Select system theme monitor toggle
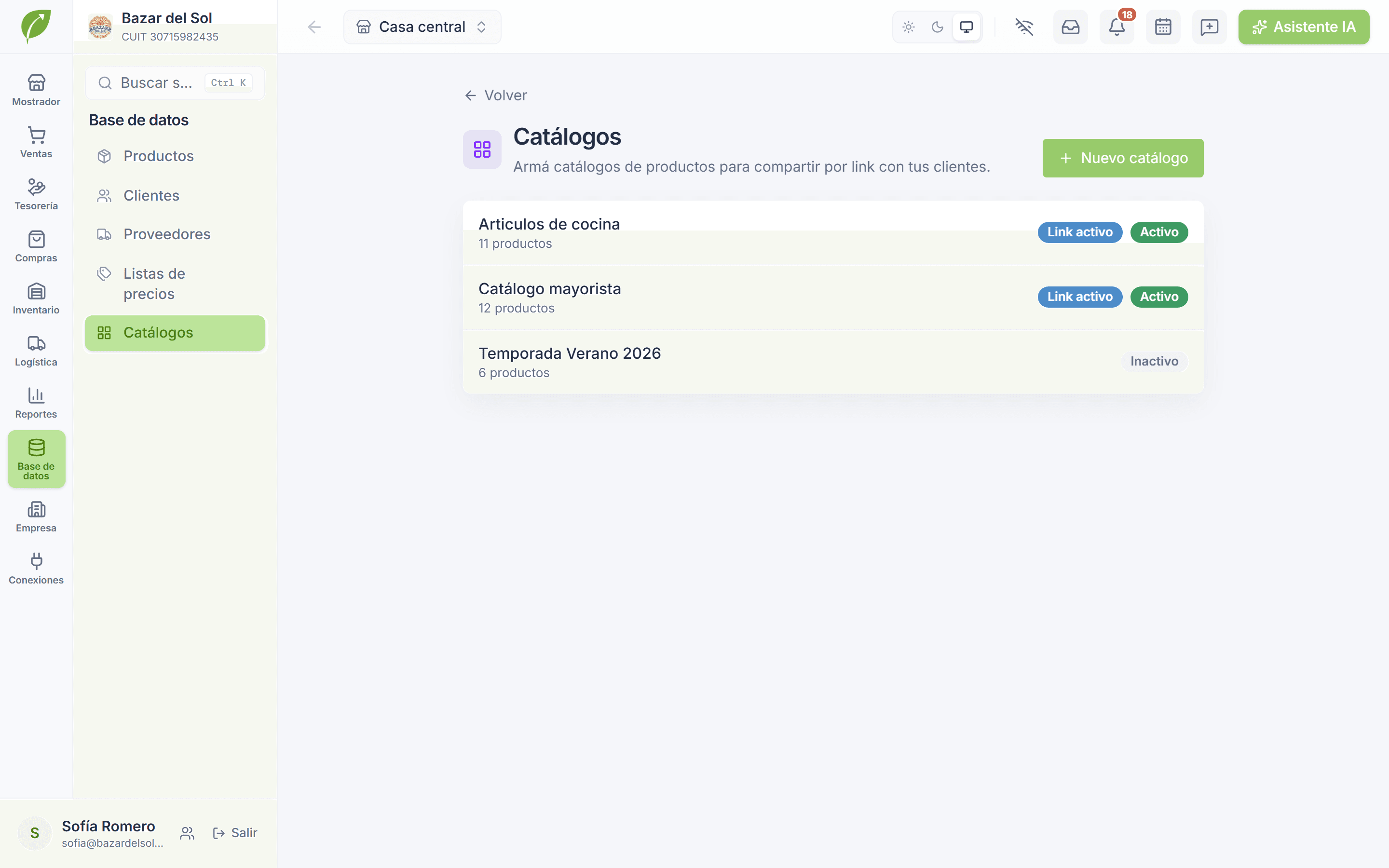The height and width of the screenshot is (868, 1389). pos(967,27)
